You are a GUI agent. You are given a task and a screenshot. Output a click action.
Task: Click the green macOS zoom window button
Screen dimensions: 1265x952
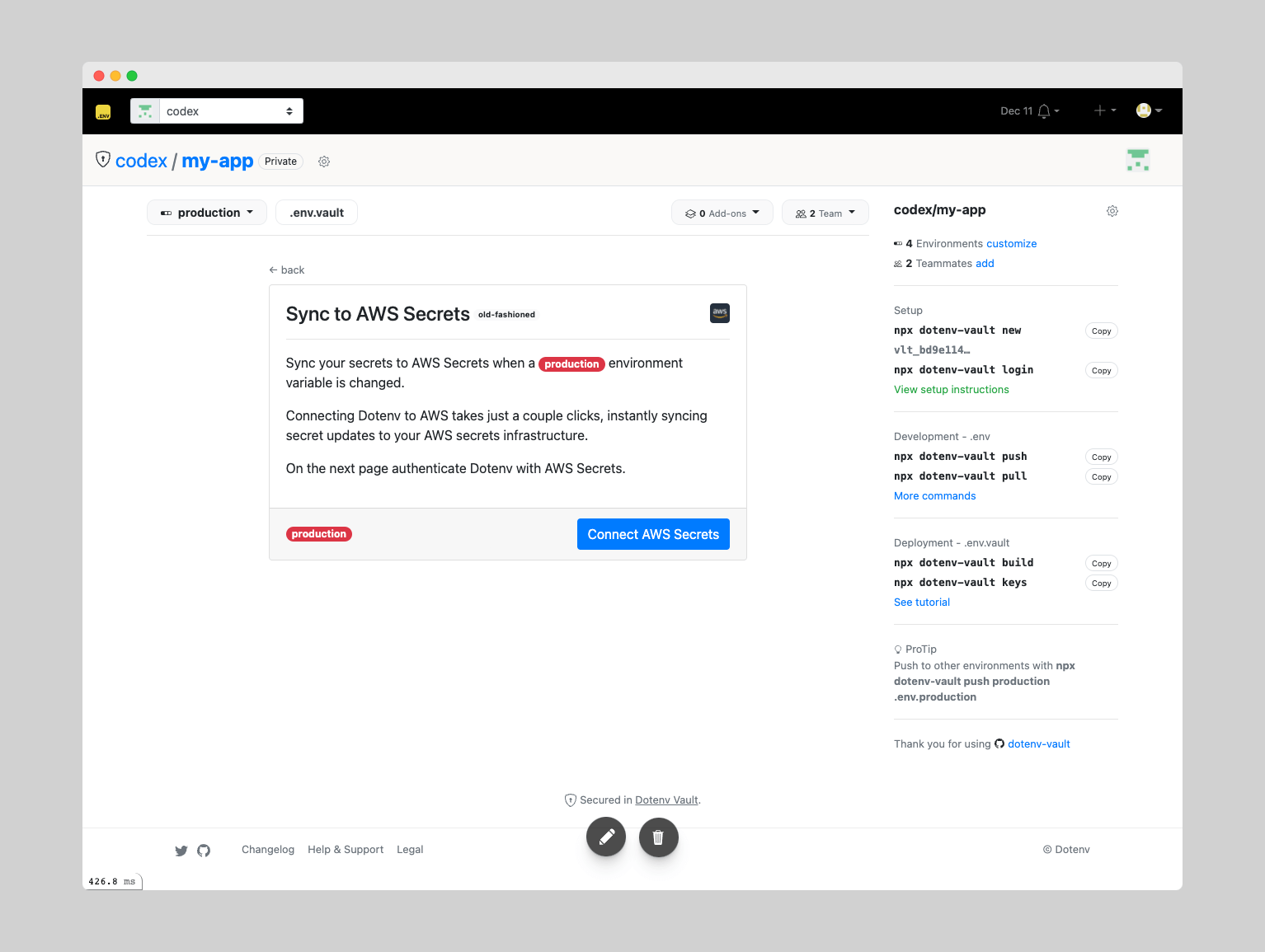pos(132,76)
